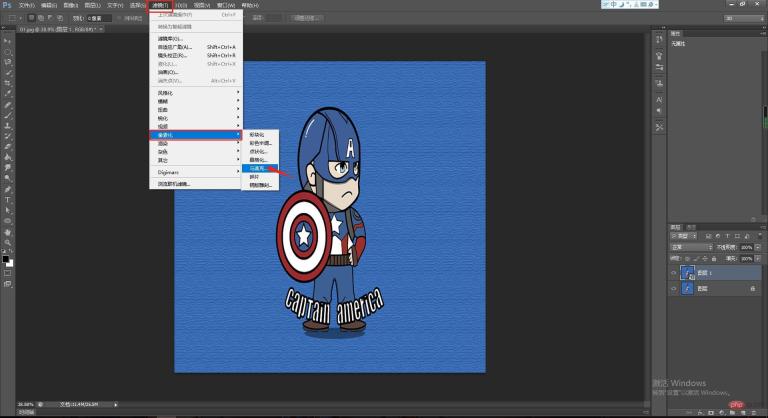
Task: Click the lock icon on 背景 layer
Action: [x=751, y=288]
